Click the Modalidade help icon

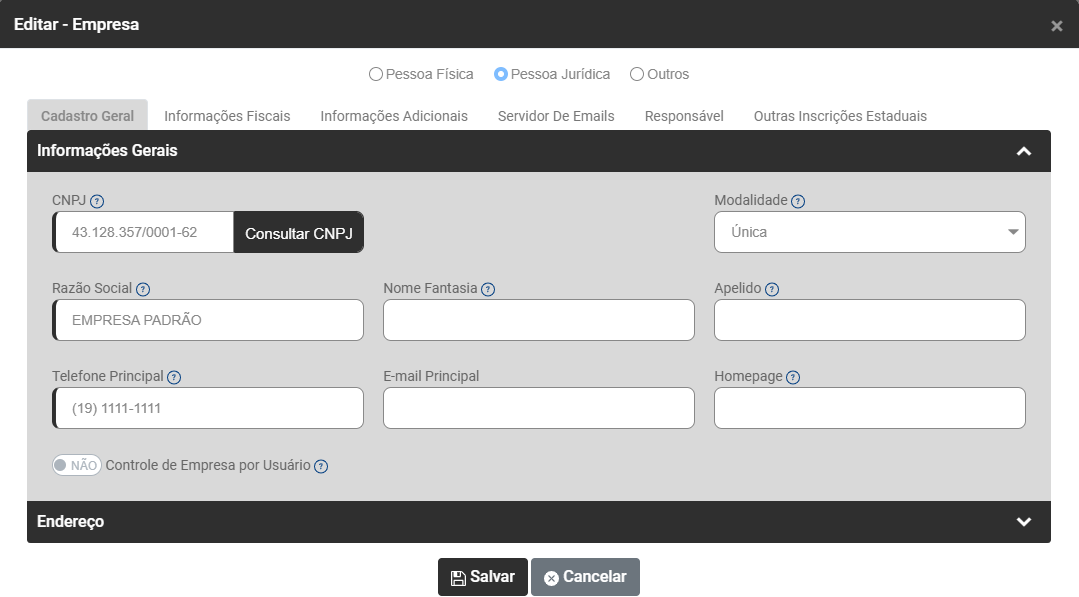(x=798, y=201)
